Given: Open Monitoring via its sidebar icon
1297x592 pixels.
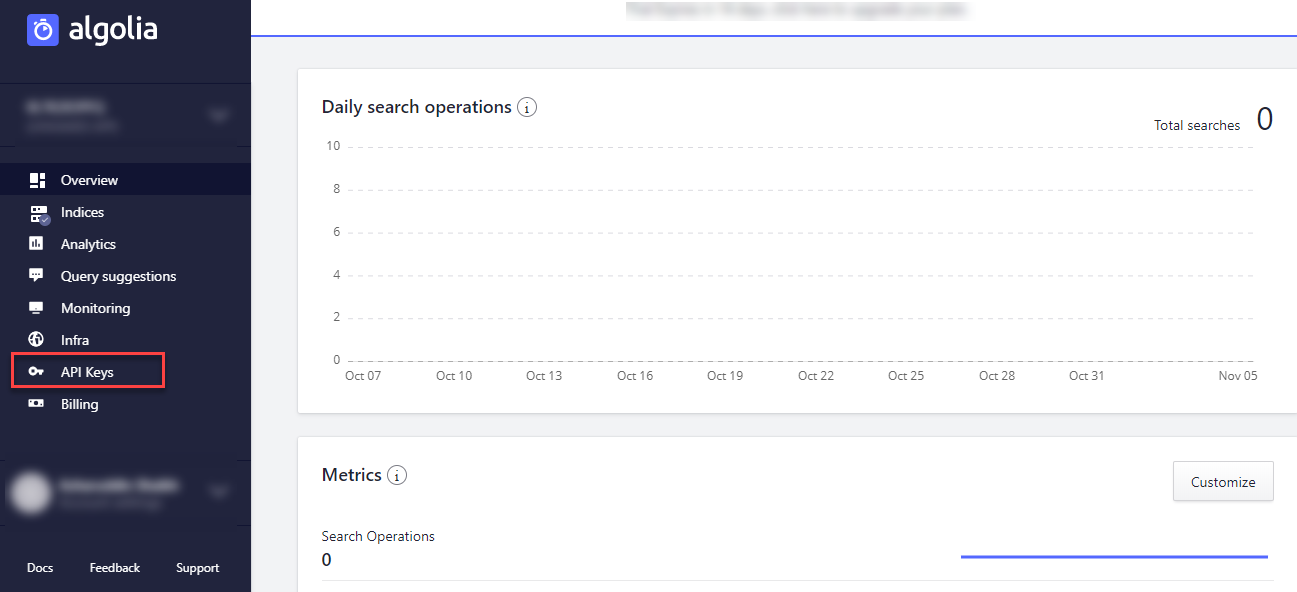Looking at the screenshot, I should tap(38, 307).
